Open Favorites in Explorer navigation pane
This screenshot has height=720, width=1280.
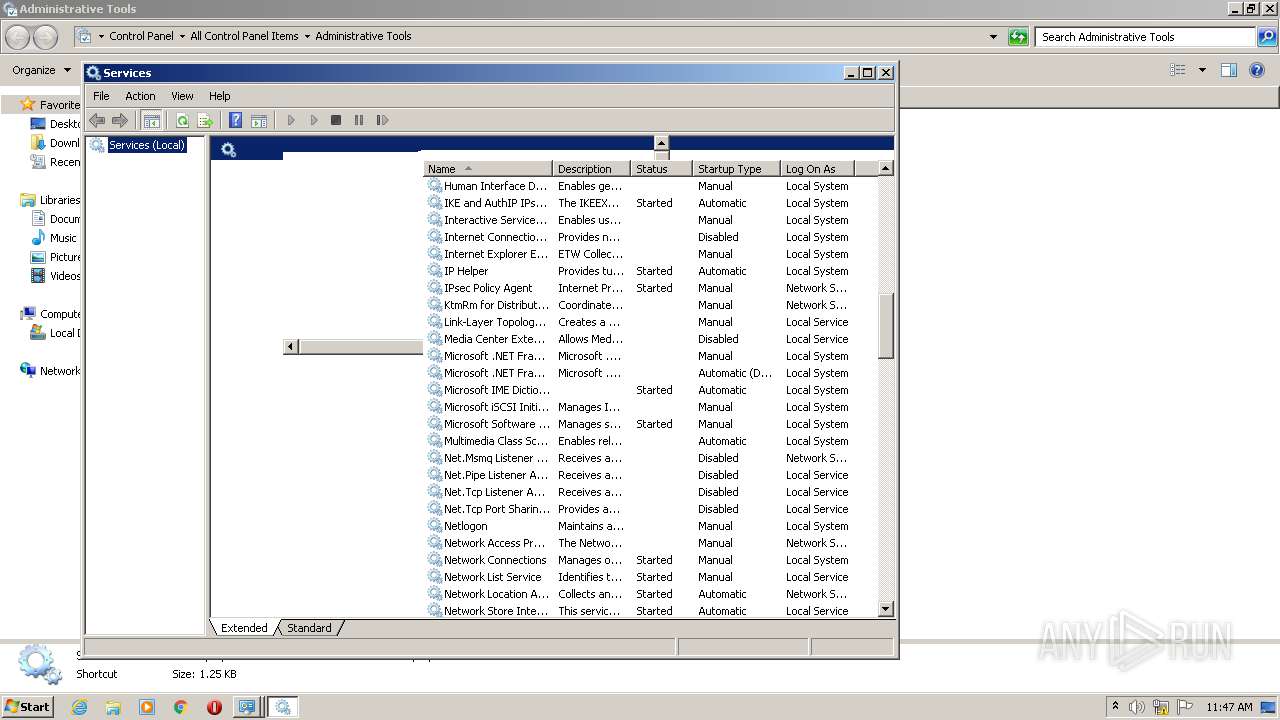click(50, 105)
